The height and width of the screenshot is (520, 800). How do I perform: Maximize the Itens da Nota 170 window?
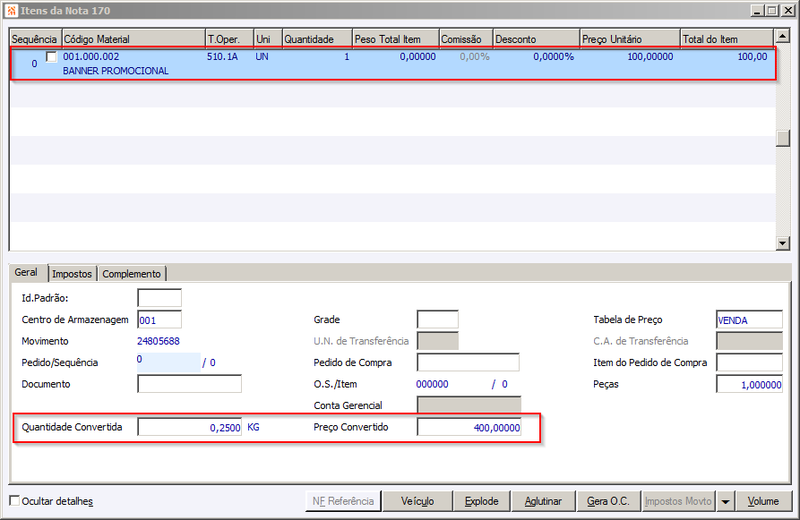click(x=772, y=10)
